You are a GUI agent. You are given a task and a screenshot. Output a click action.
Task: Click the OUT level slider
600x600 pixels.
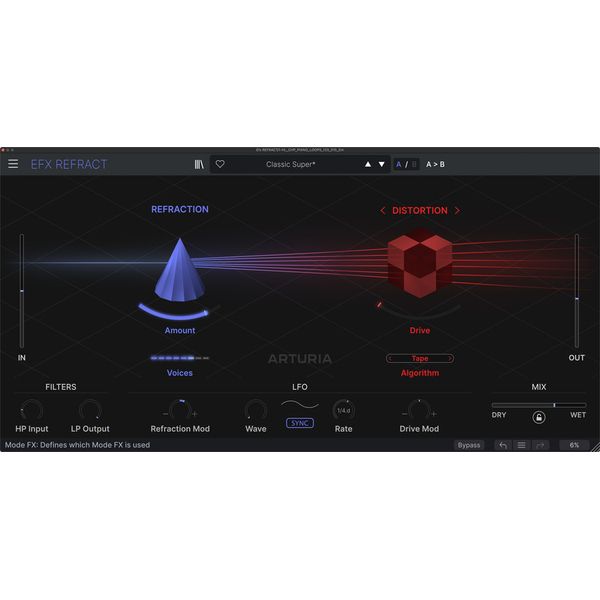tap(577, 291)
